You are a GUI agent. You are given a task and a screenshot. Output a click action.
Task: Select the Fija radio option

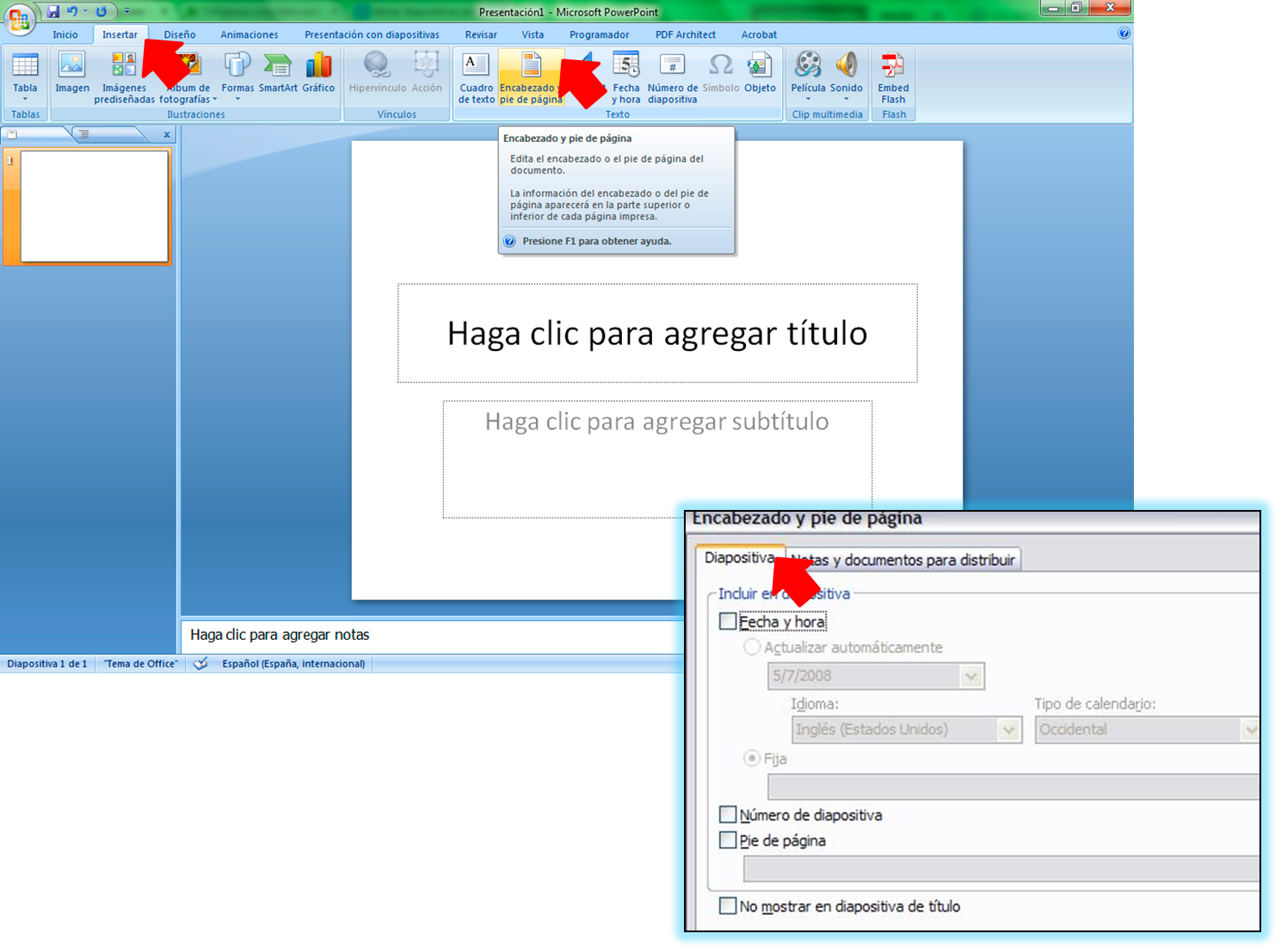pos(752,759)
